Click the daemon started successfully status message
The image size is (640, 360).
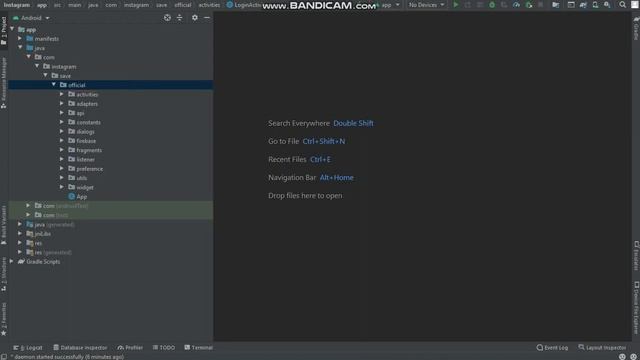[67, 357]
